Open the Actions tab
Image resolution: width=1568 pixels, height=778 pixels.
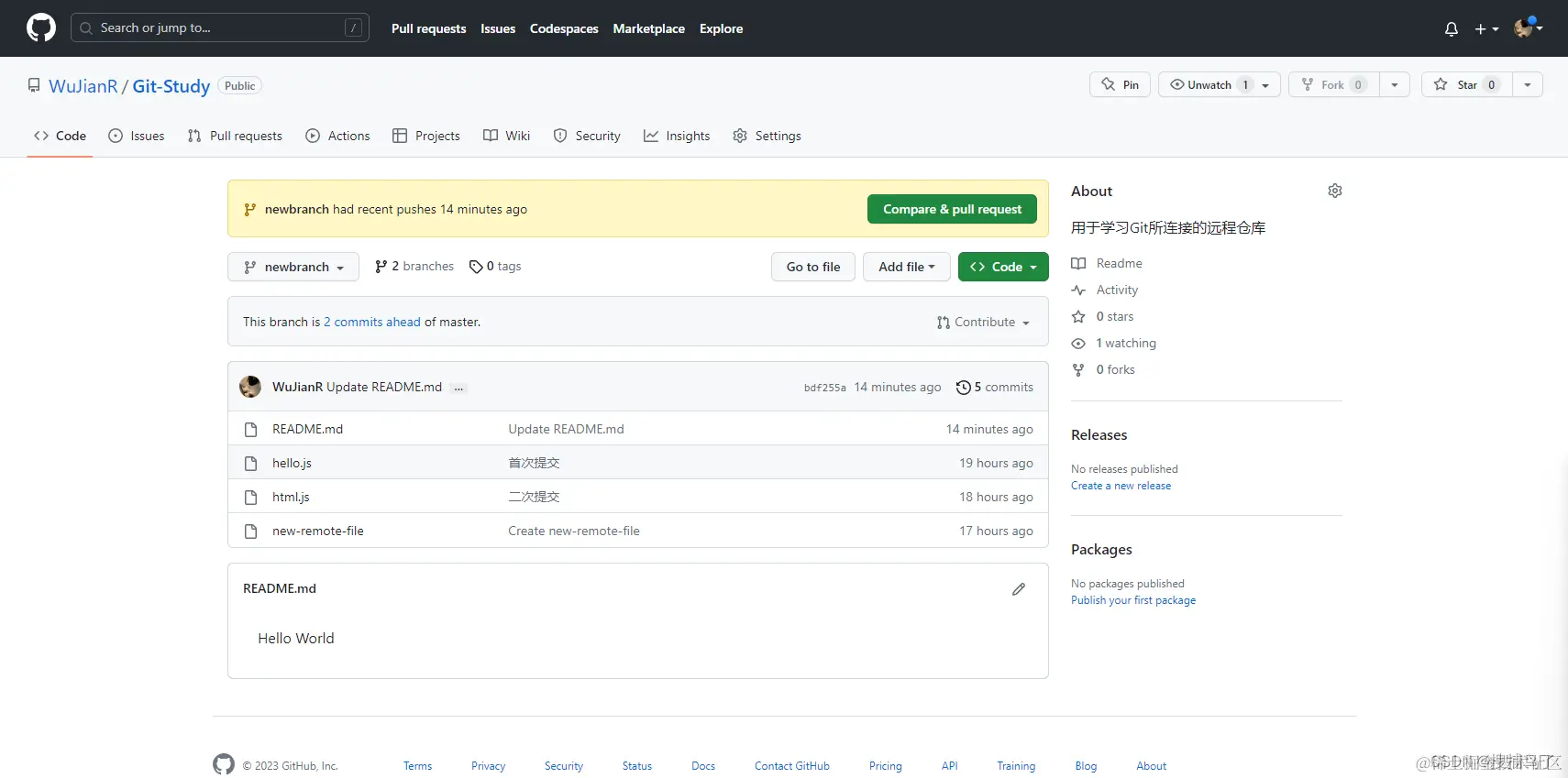(337, 136)
